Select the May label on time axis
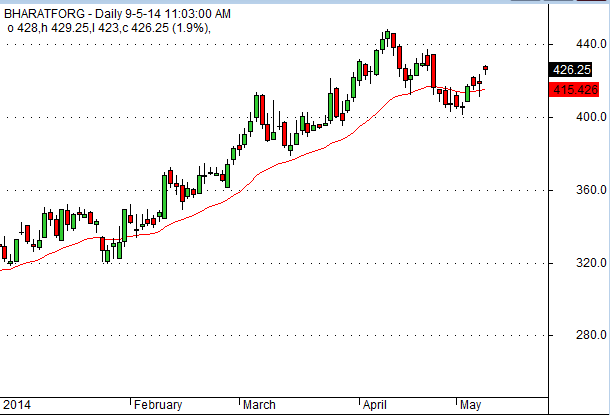Image resolution: width=610 pixels, height=415 pixels. (471, 405)
